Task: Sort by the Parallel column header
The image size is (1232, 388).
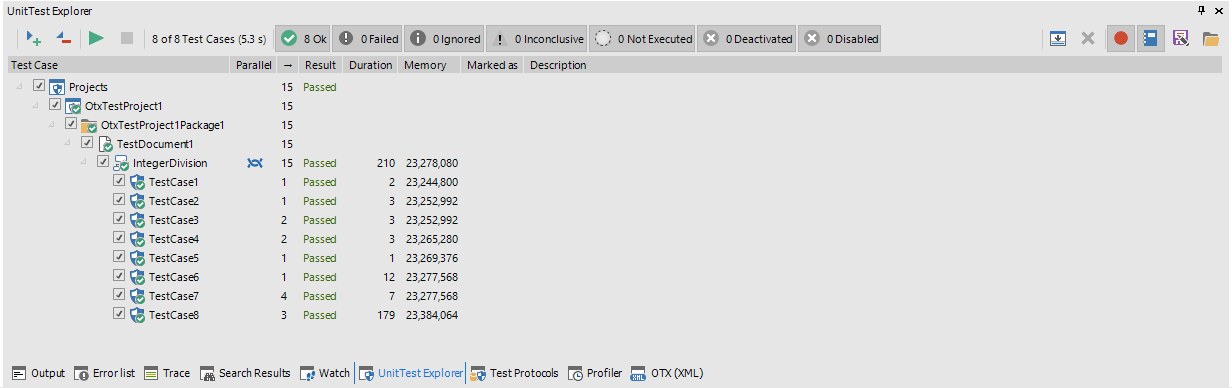Action: (254, 65)
